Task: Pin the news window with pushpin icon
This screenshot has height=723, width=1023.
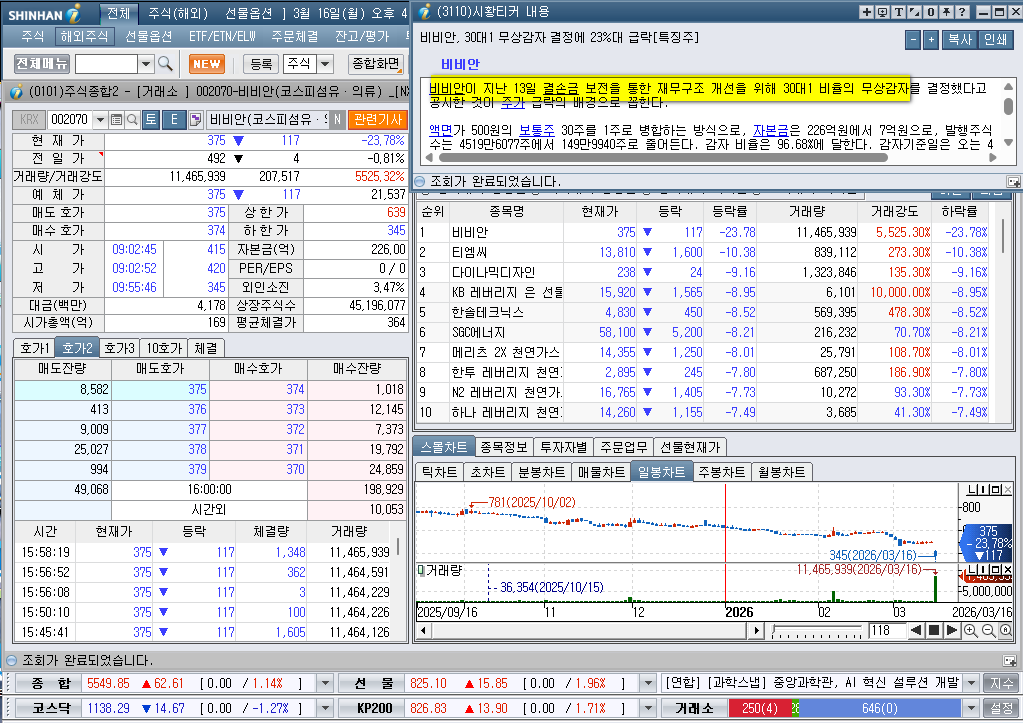Action: [x=946, y=12]
